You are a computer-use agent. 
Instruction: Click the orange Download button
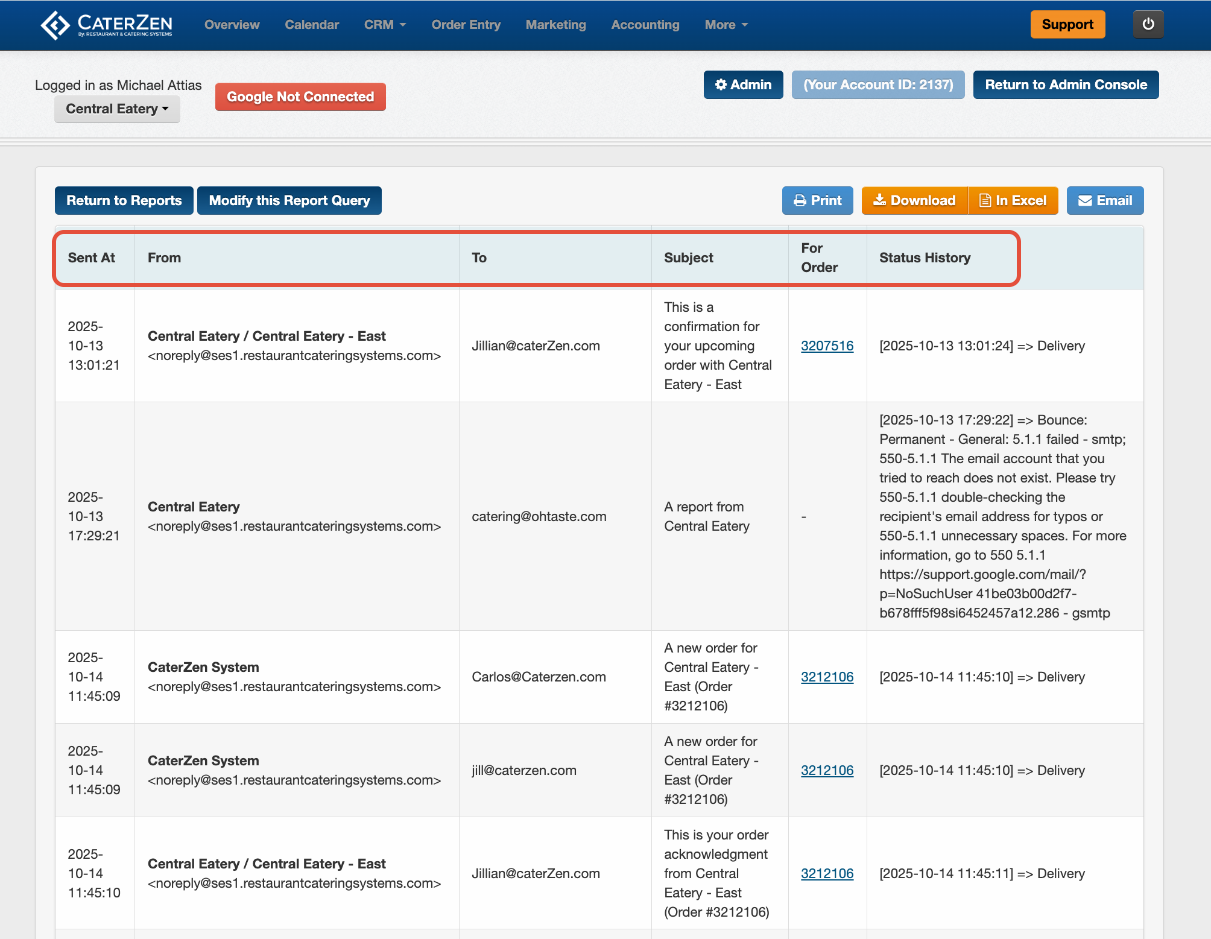coord(915,201)
